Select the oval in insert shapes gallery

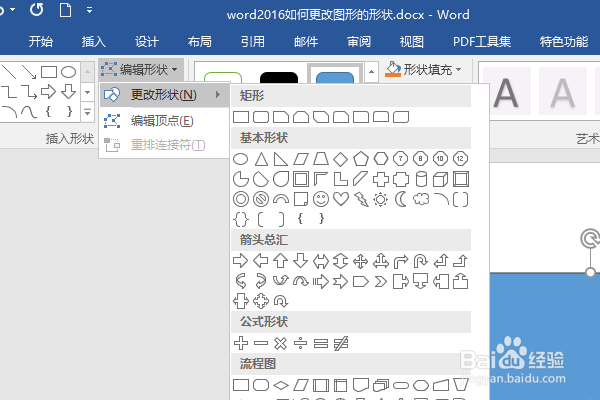pyautogui.click(x=68, y=72)
